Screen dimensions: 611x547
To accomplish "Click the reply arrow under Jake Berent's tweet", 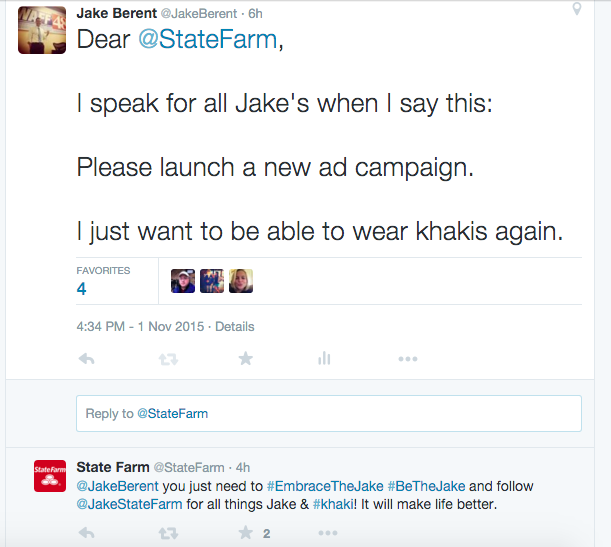I will 86,359.
